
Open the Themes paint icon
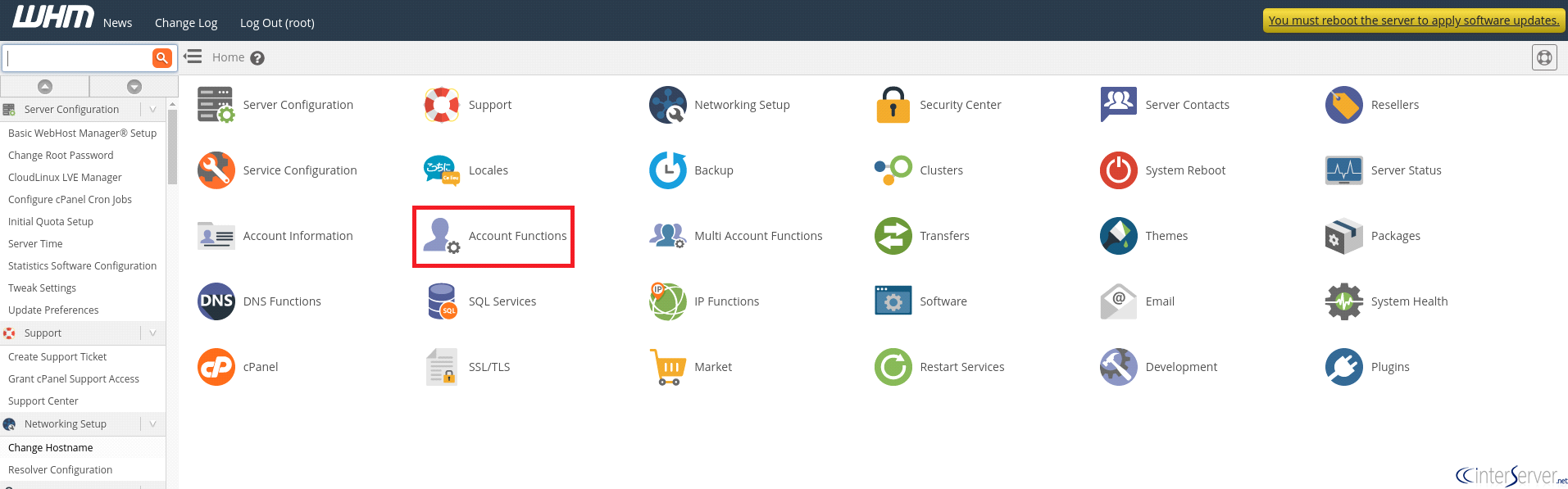point(1119,236)
